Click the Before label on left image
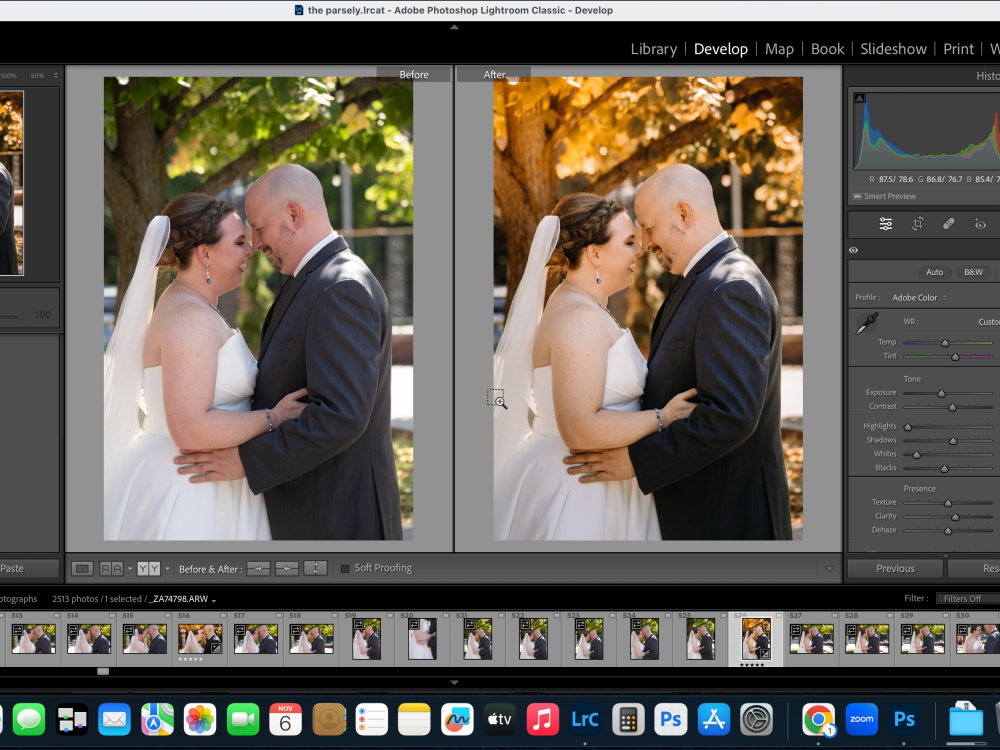Image resolution: width=1000 pixels, height=750 pixels. pyautogui.click(x=414, y=75)
